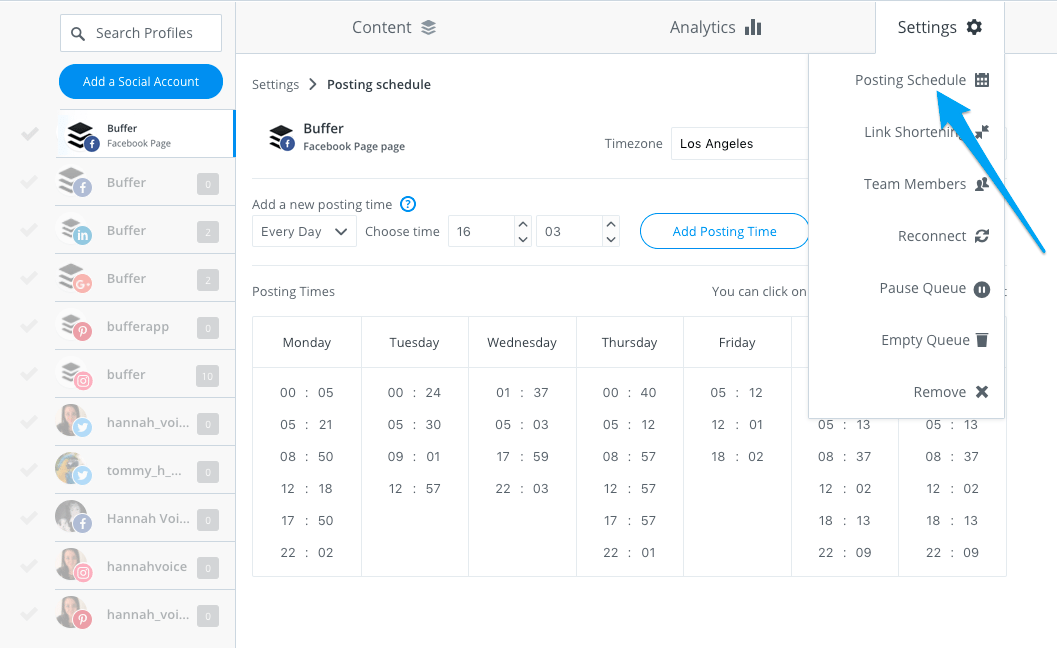The height and width of the screenshot is (648, 1057).
Task: Click Thursday posting time 22 : 01
Action: coord(629,552)
